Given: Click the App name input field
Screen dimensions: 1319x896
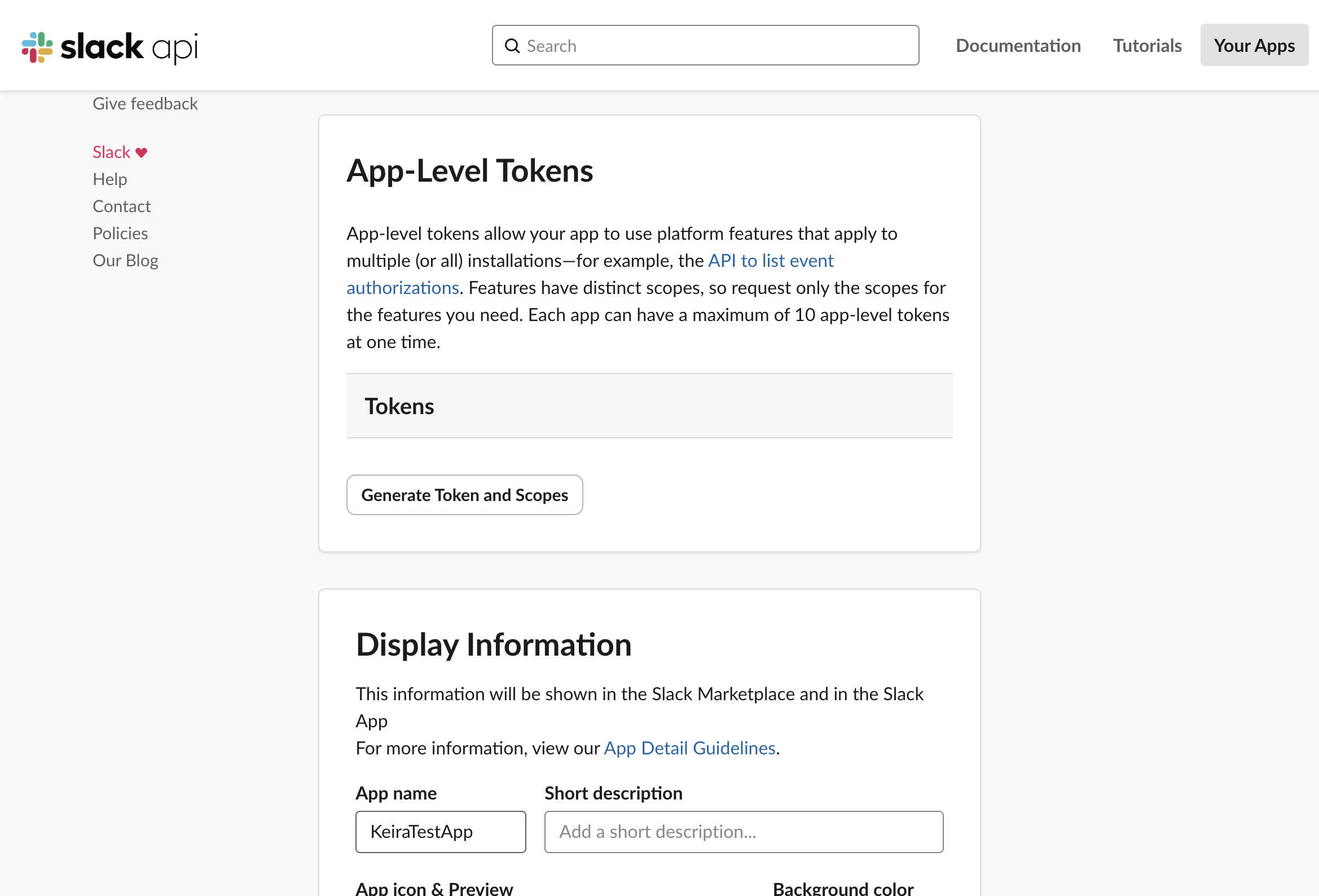Looking at the screenshot, I should (x=441, y=832).
